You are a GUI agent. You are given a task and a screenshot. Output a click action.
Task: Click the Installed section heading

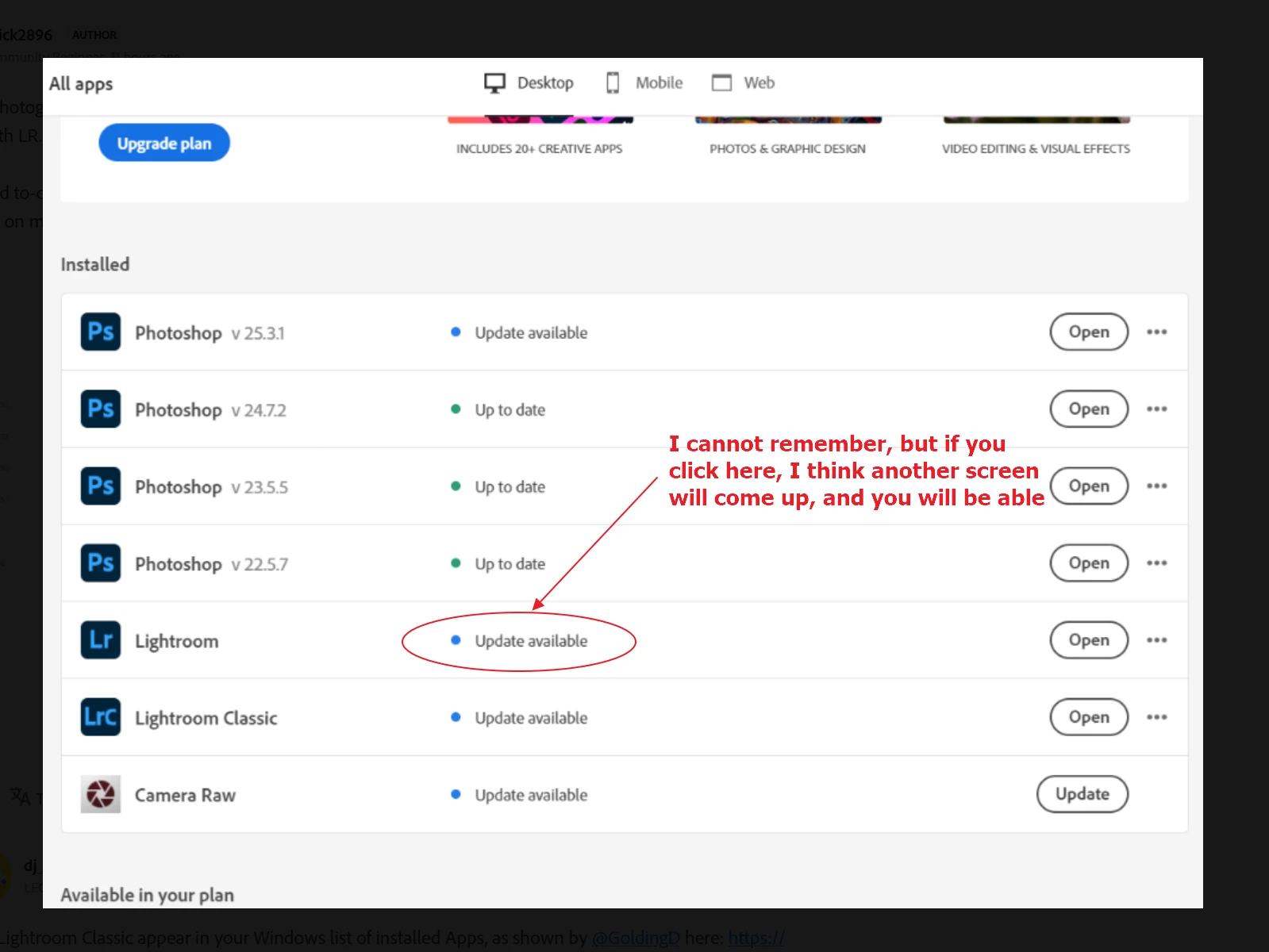tap(95, 264)
